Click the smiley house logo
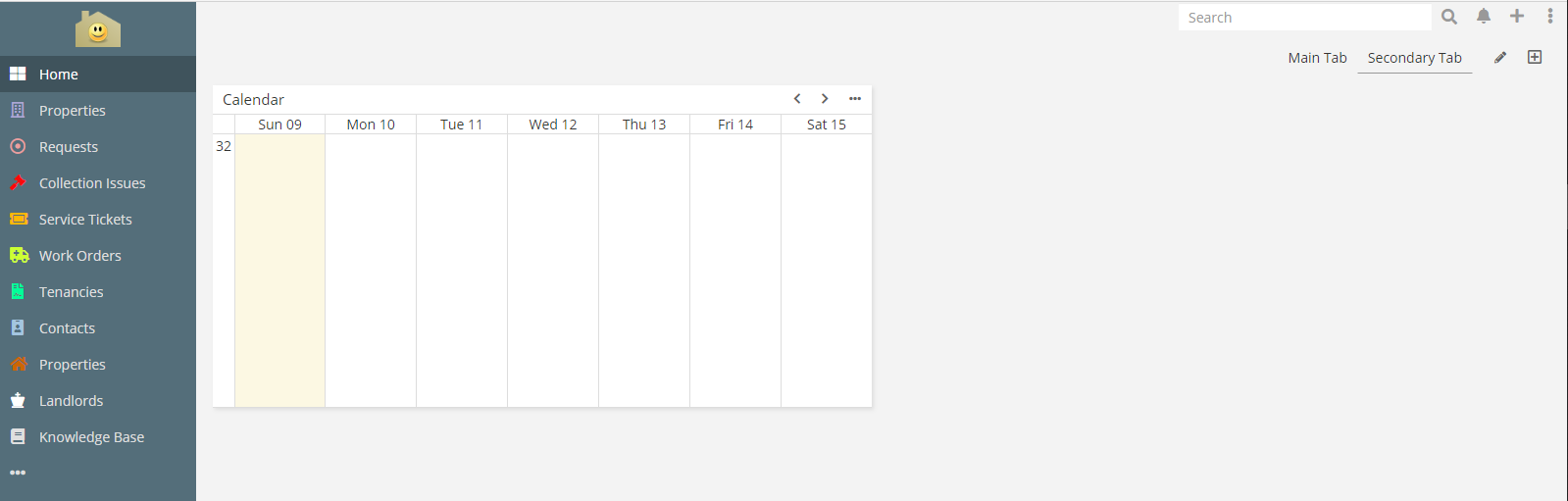The width and height of the screenshot is (1568, 501). pyautogui.click(x=98, y=29)
